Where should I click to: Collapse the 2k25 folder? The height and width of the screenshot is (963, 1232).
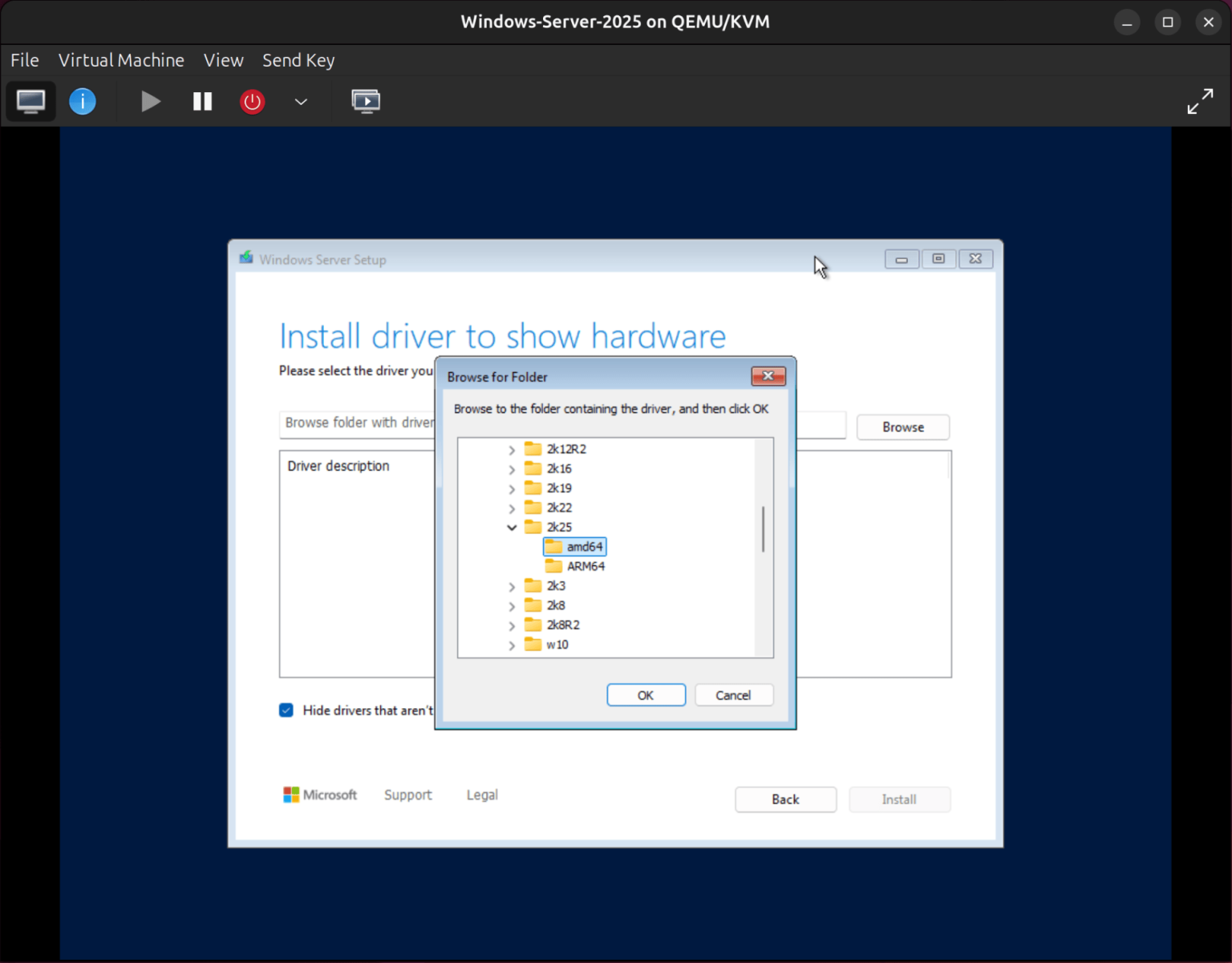[x=512, y=527]
